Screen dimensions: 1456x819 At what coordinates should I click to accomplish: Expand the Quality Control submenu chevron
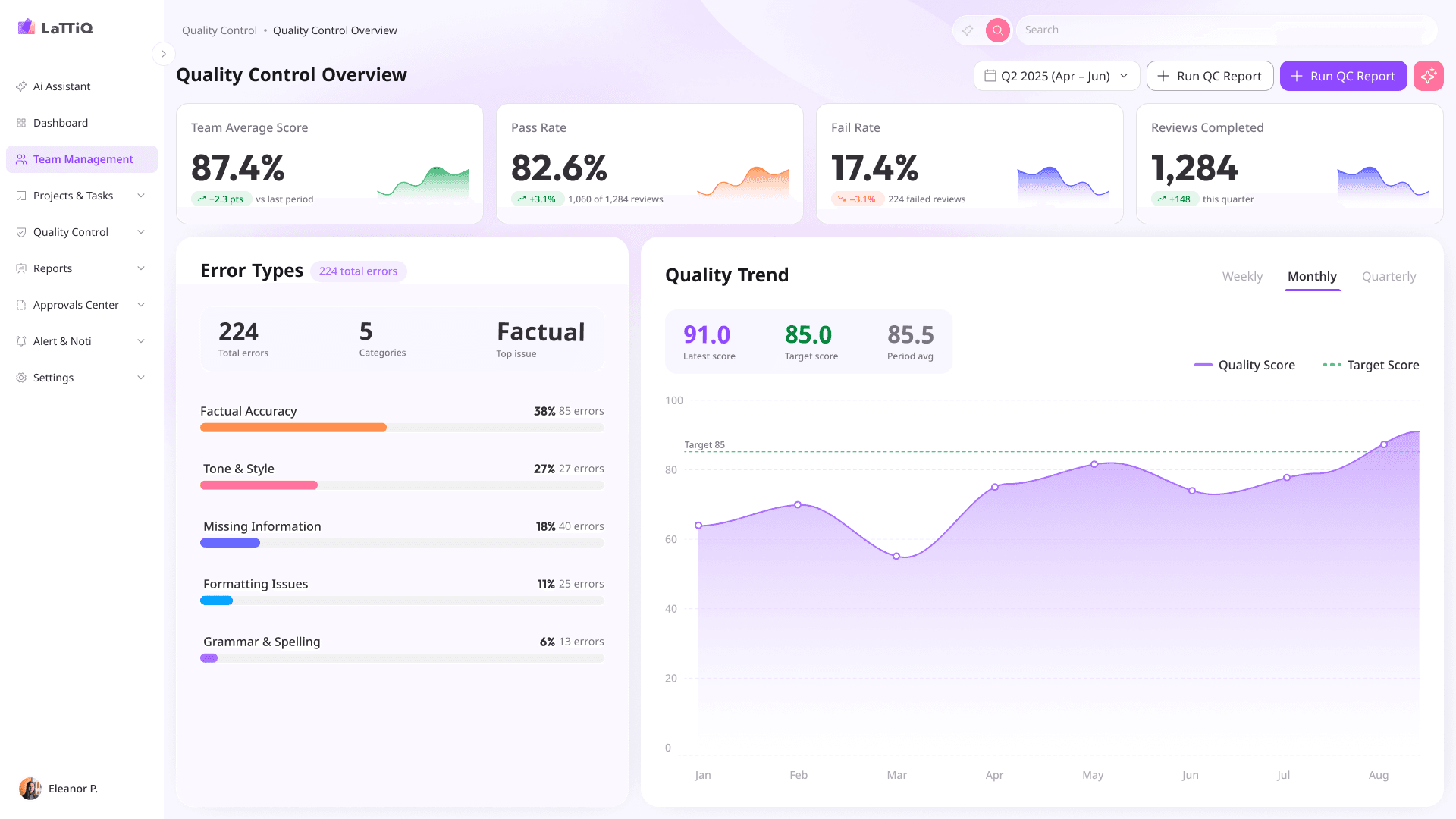[141, 232]
